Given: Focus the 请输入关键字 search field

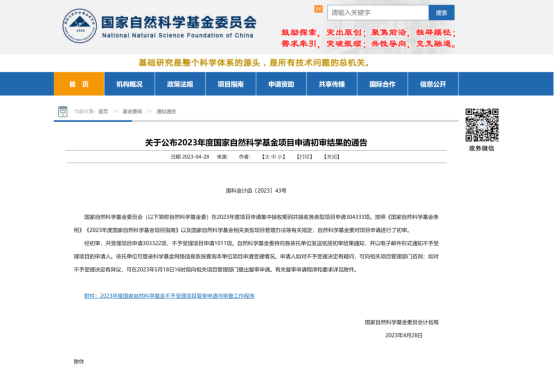Looking at the screenshot, I should pos(378,13).
